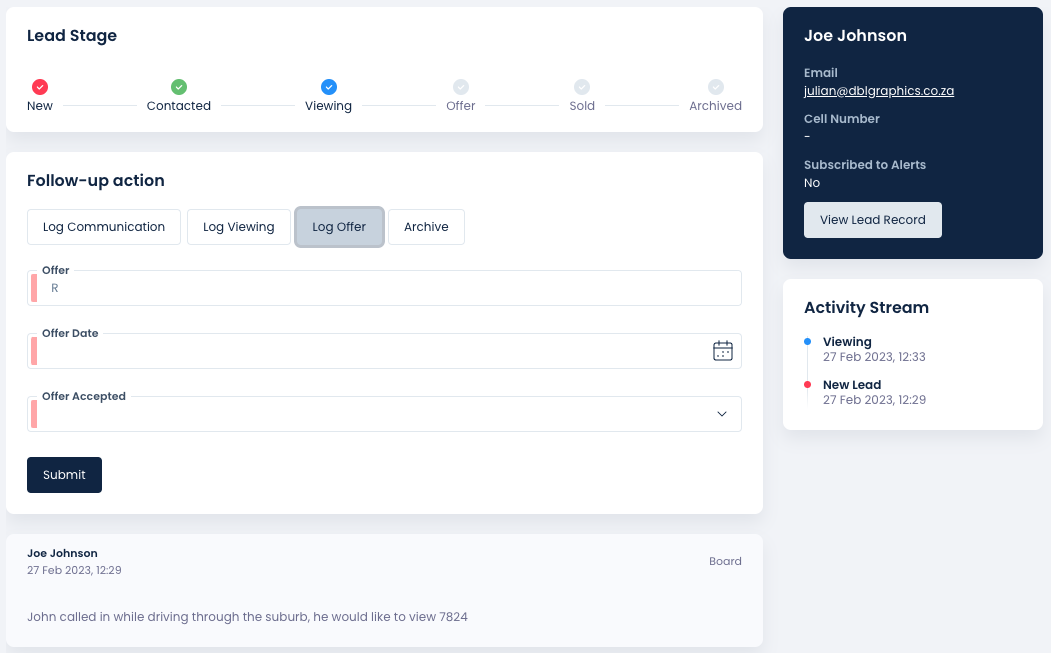
Task: Focus the Offer amount input field
Action: point(384,288)
